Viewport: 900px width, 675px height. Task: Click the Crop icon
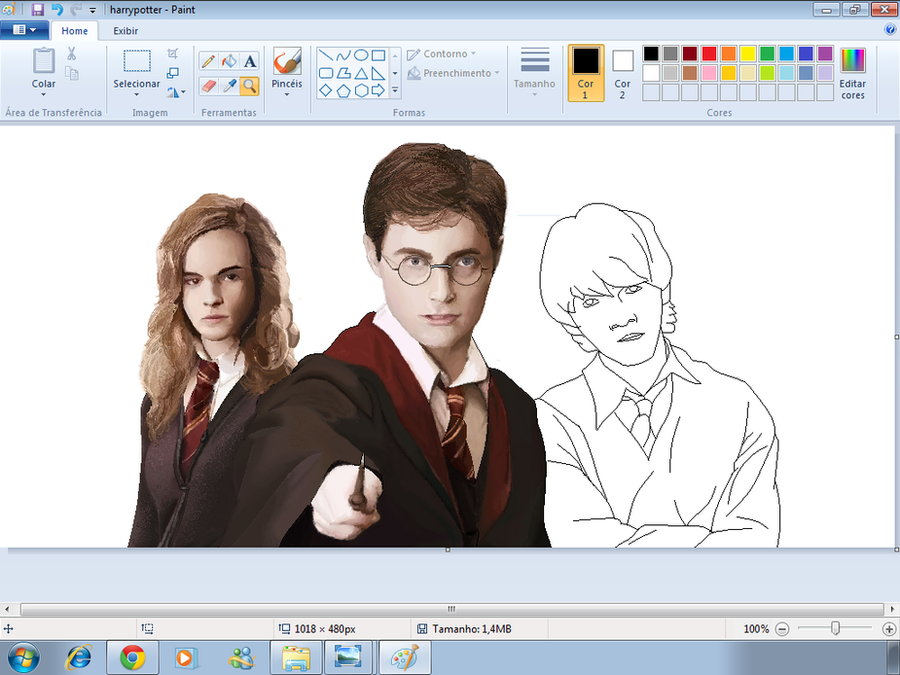(173, 53)
